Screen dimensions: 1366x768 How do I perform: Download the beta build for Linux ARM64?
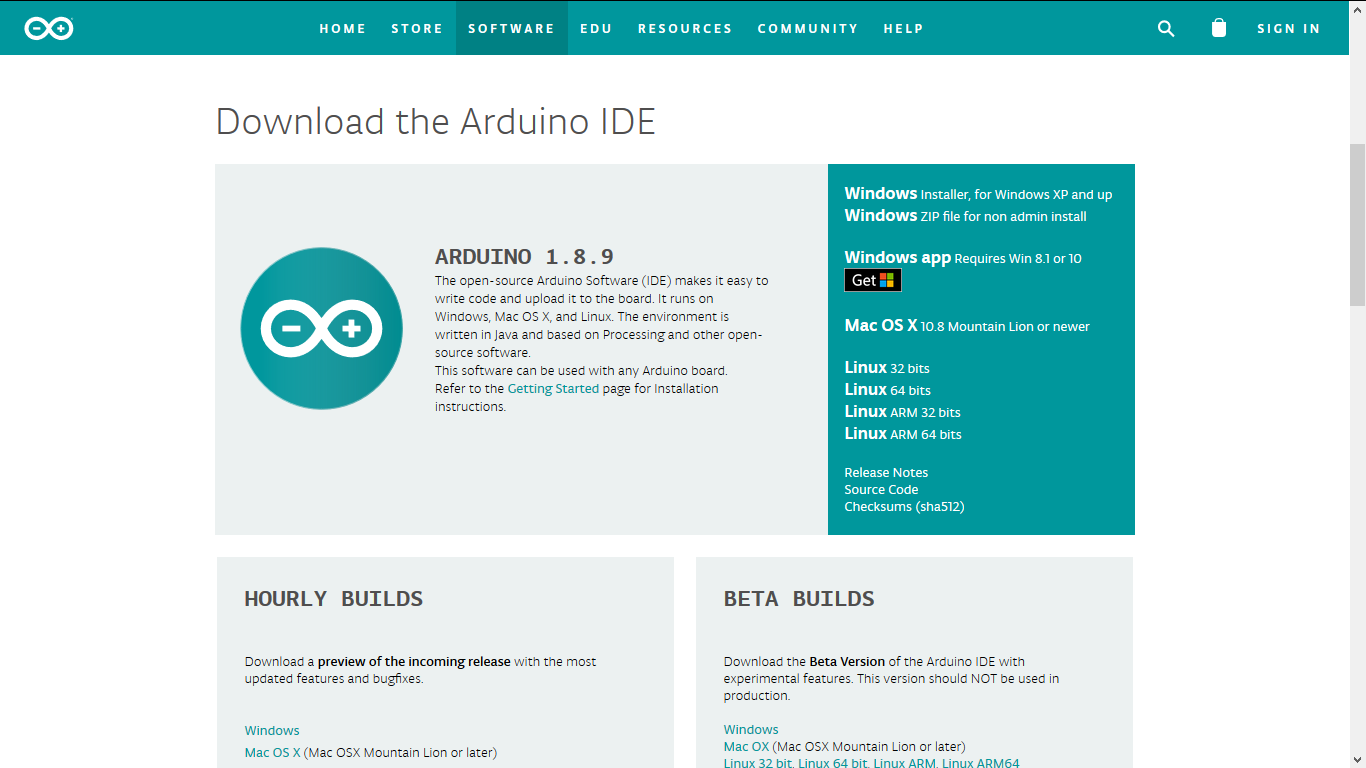pyautogui.click(x=981, y=763)
